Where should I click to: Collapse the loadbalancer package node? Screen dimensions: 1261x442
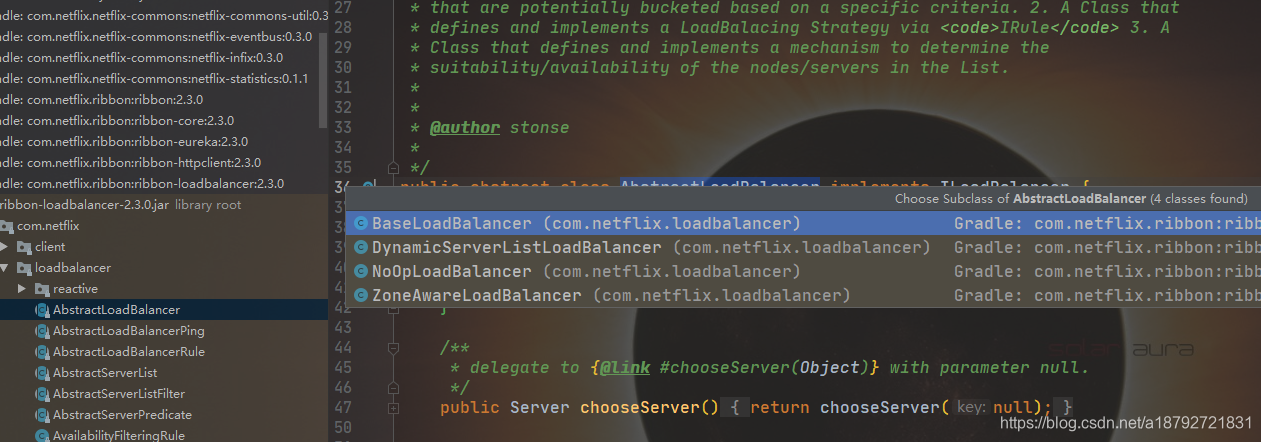coord(5,268)
